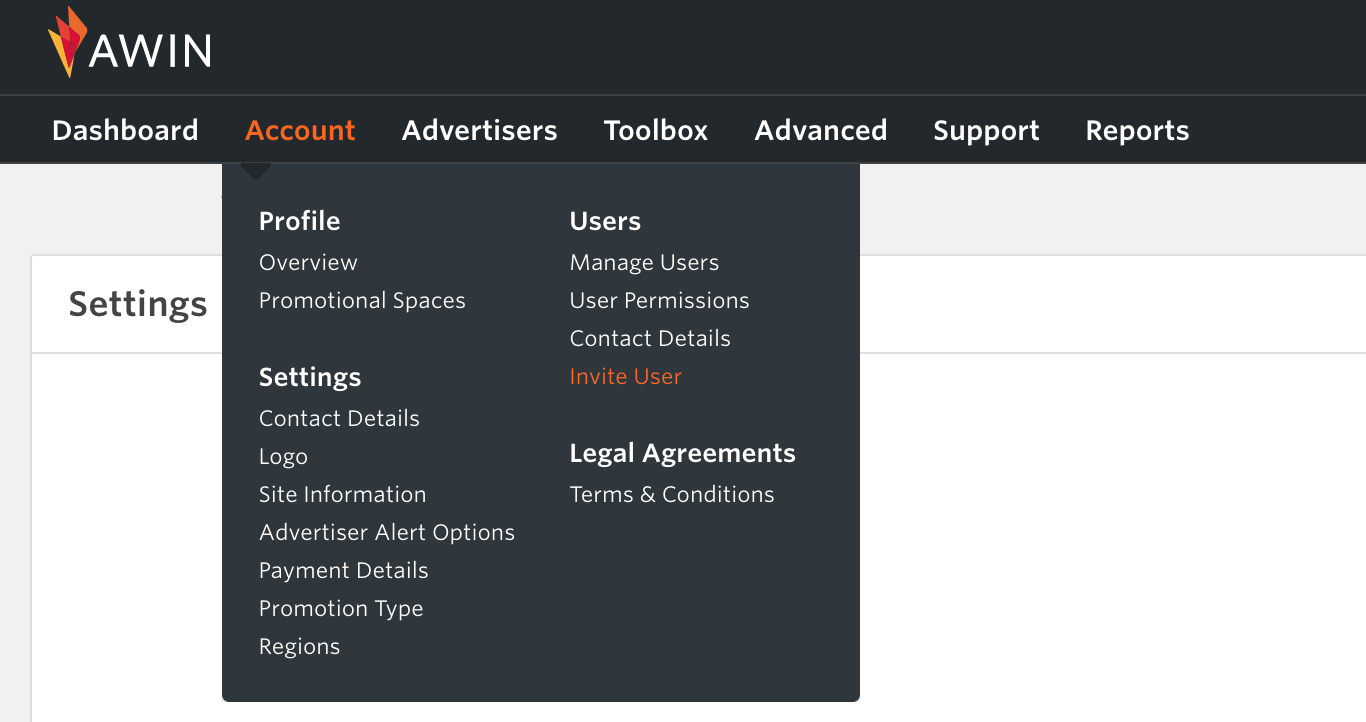Open Site Information settings
1366x722 pixels.
click(x=342, y=494)
